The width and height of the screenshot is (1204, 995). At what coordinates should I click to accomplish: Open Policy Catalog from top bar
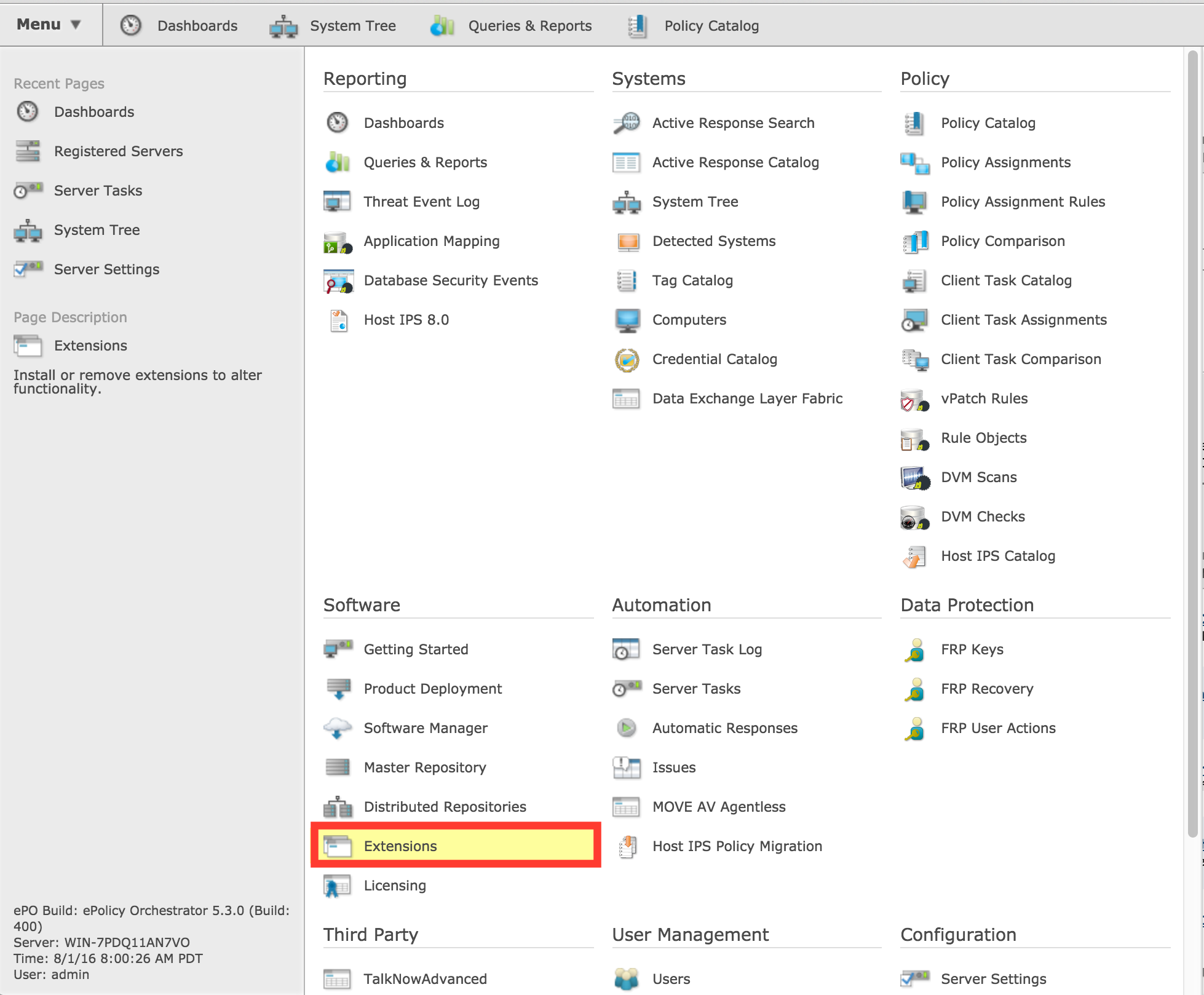click(693, 25)
